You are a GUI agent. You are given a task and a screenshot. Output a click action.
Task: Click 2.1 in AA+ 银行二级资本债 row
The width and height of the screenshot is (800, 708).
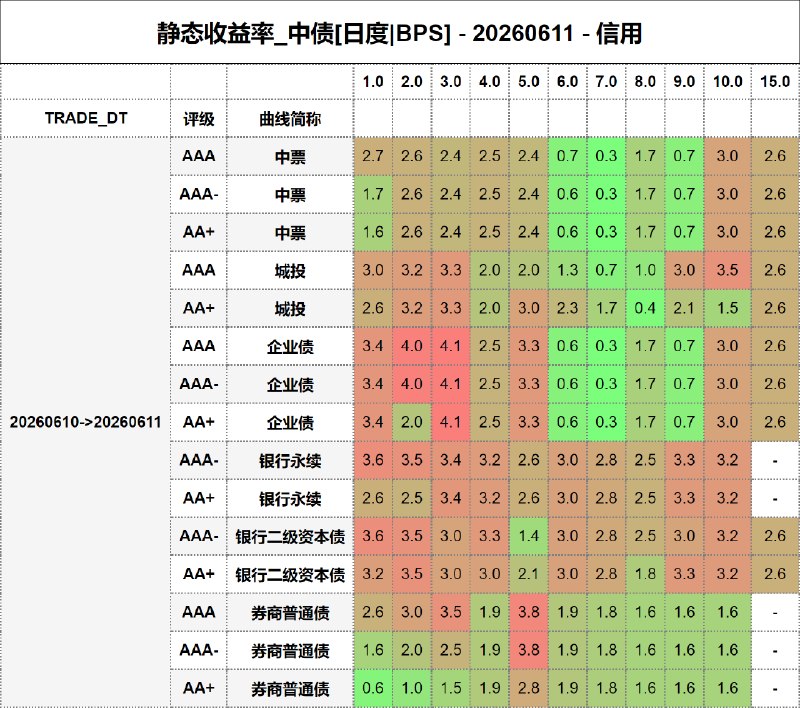click(x=529, y=574)
